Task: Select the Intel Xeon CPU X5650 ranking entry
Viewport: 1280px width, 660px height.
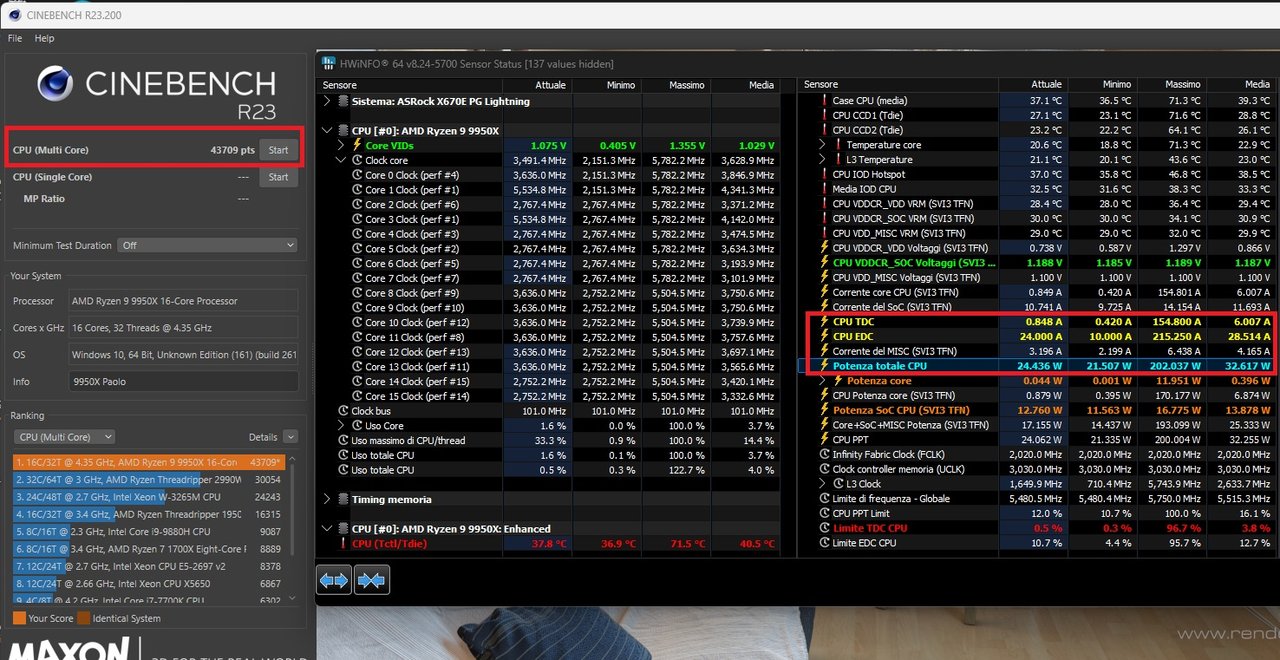Action: (150, 583)
